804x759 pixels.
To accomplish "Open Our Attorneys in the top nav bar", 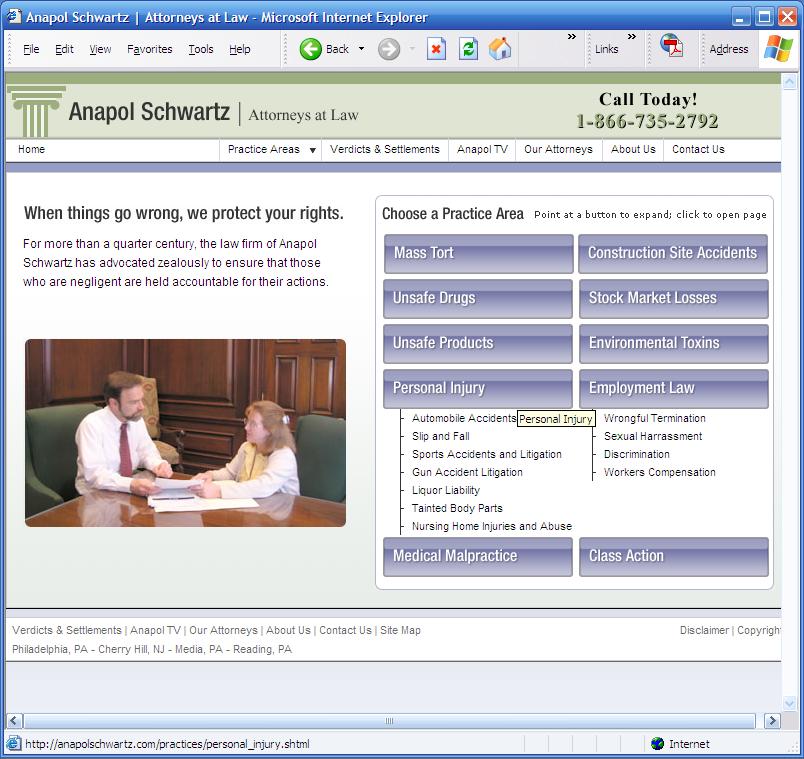I will 558,149.
